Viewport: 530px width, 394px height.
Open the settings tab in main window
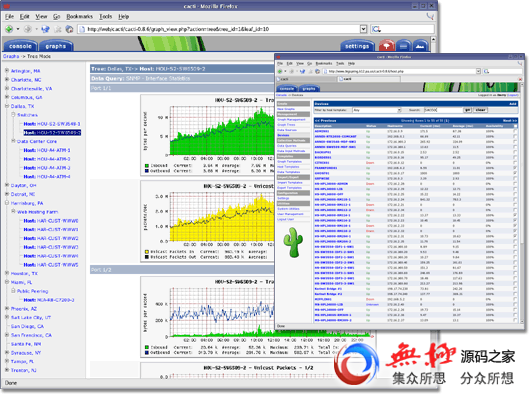coord(357,46)
